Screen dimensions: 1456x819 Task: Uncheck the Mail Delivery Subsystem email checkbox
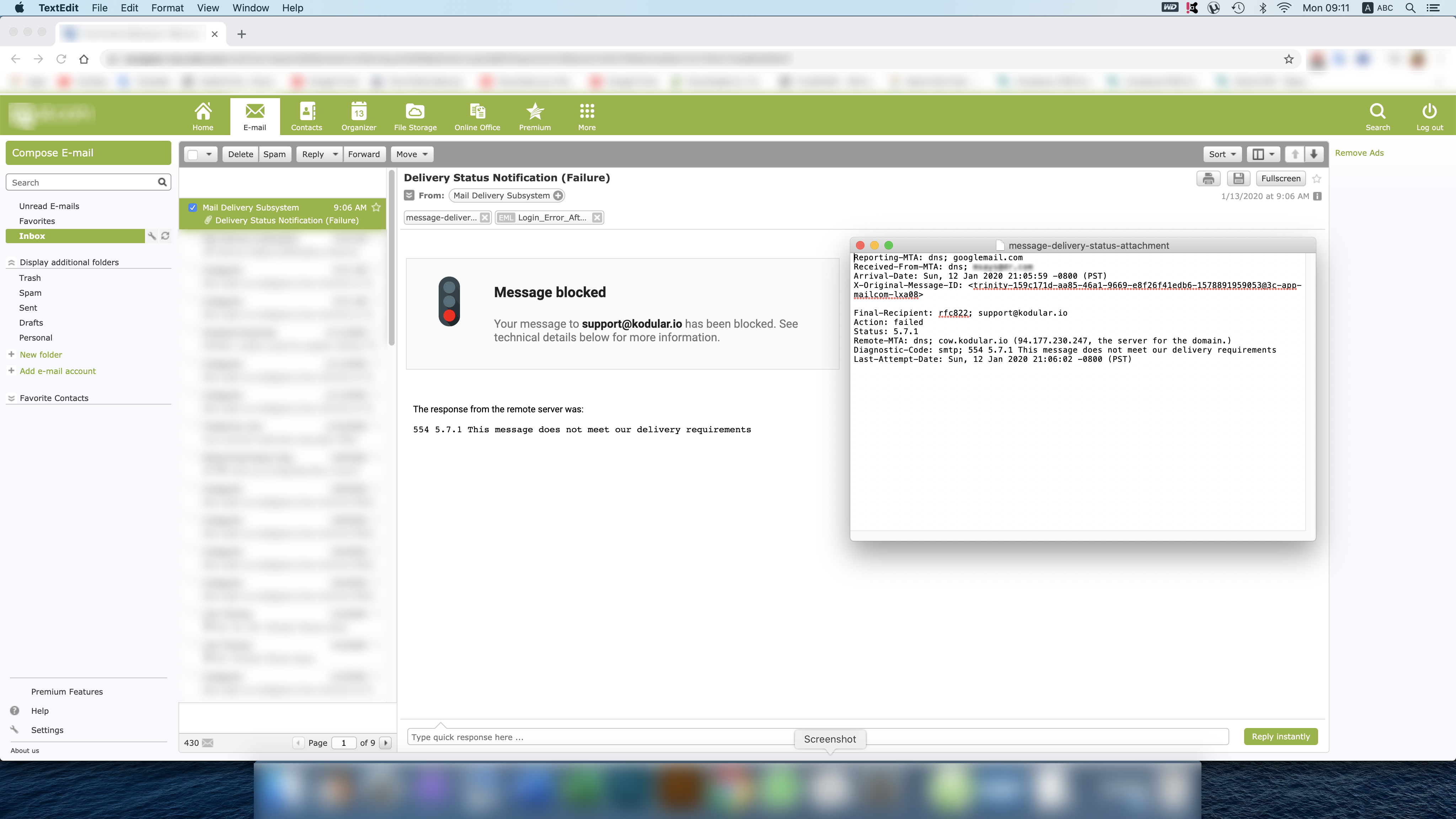pos(193,208)
